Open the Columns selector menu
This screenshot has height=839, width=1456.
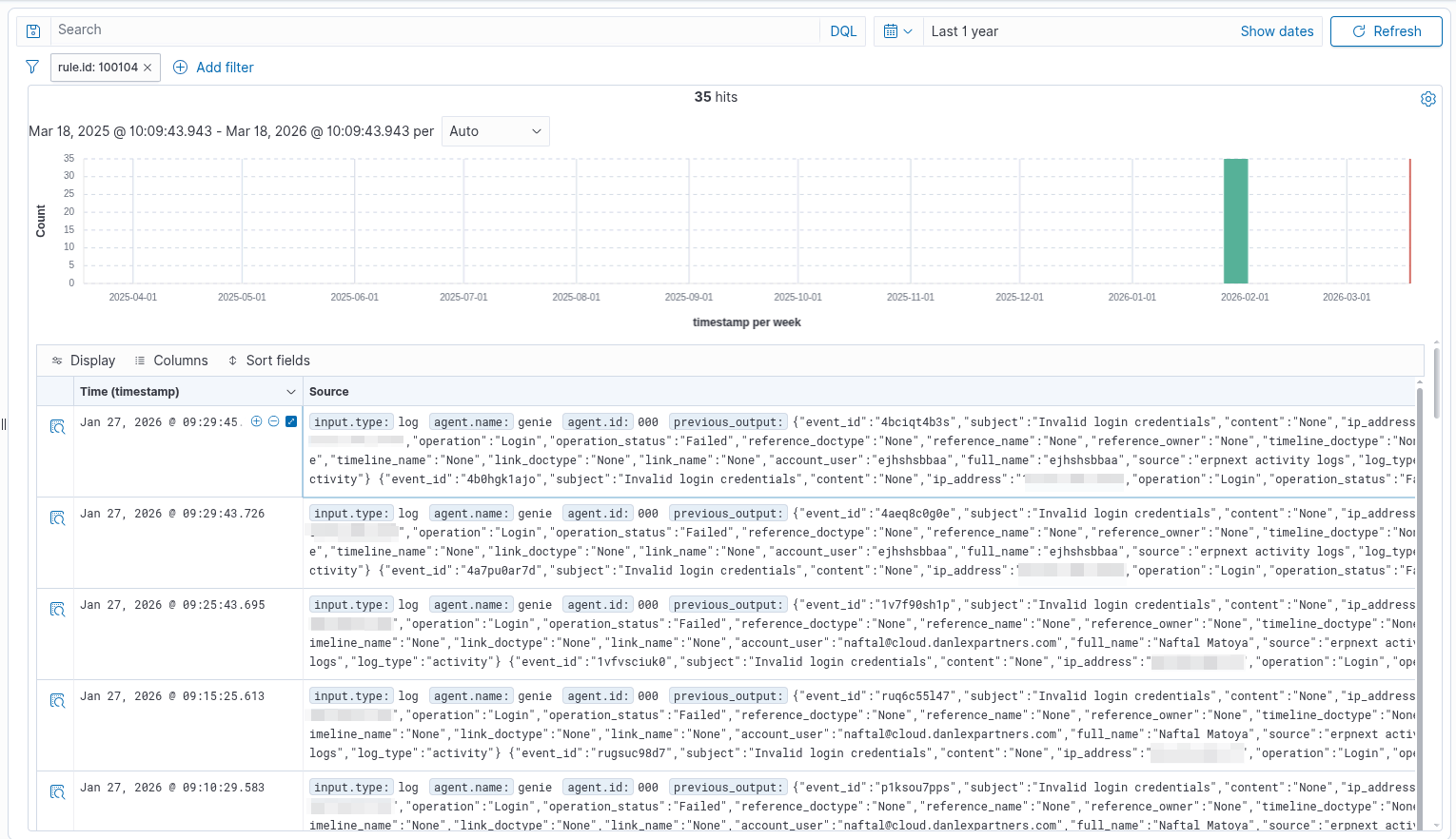[171, 361]
